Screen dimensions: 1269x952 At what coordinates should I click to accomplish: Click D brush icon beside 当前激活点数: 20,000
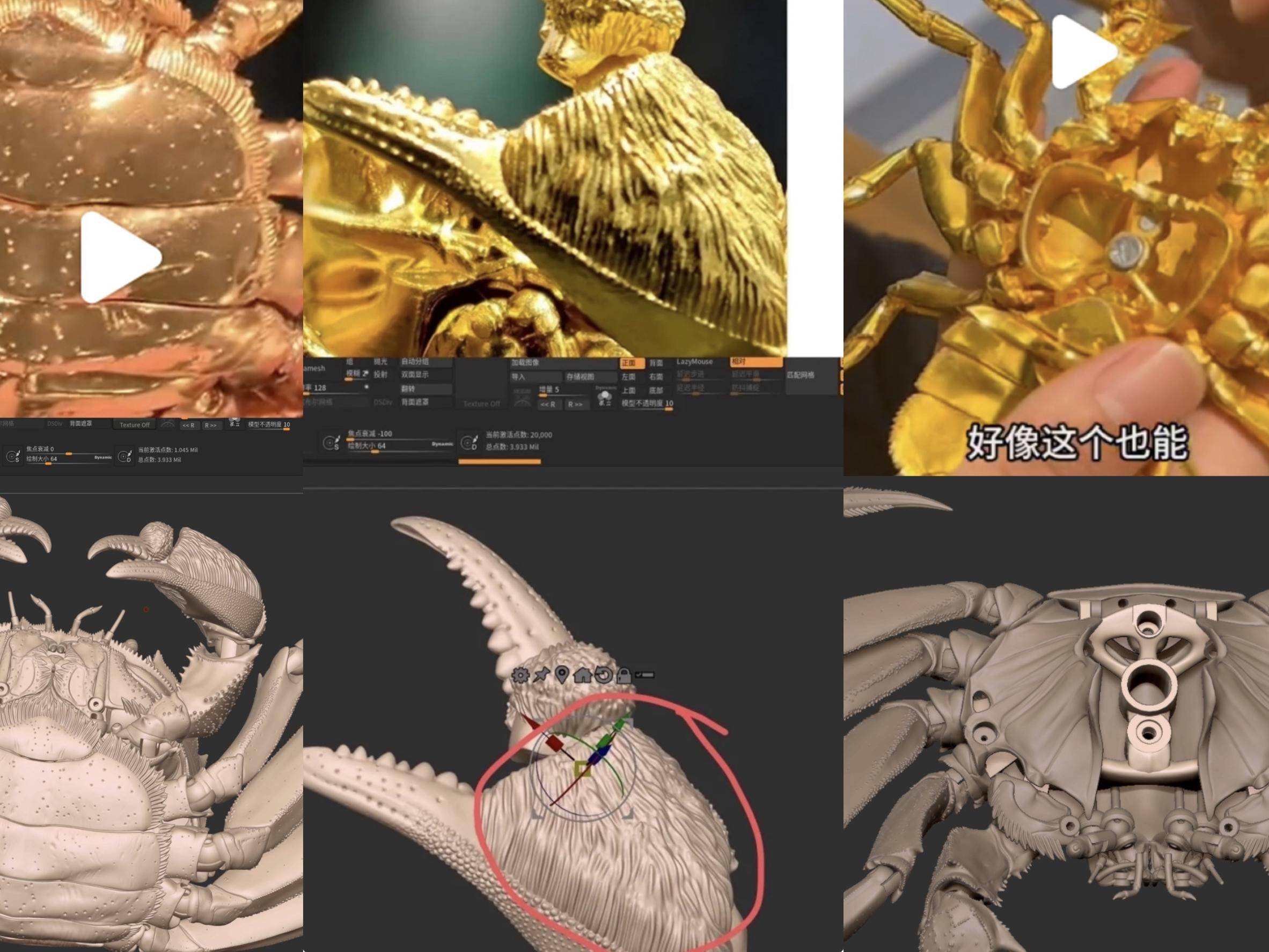pyautogui.click(x=469, y=442)
